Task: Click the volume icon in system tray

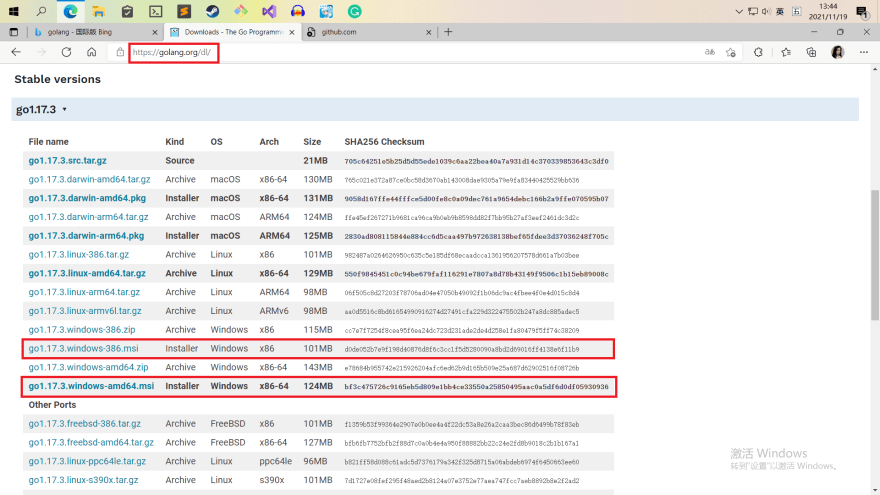Action: [x=766, y=11]
